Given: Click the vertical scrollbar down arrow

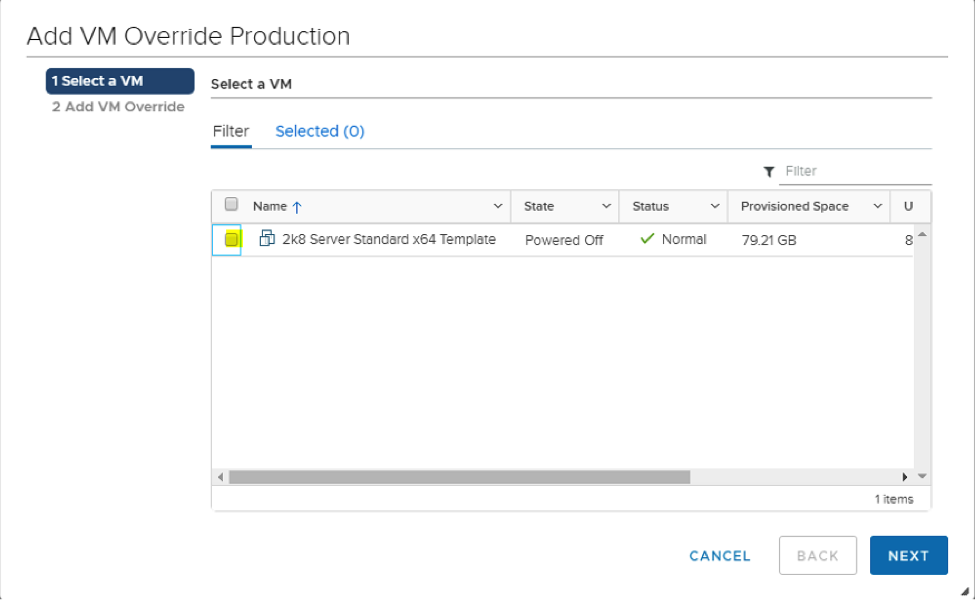Looking at the screenshot, I should click(922, 476).
